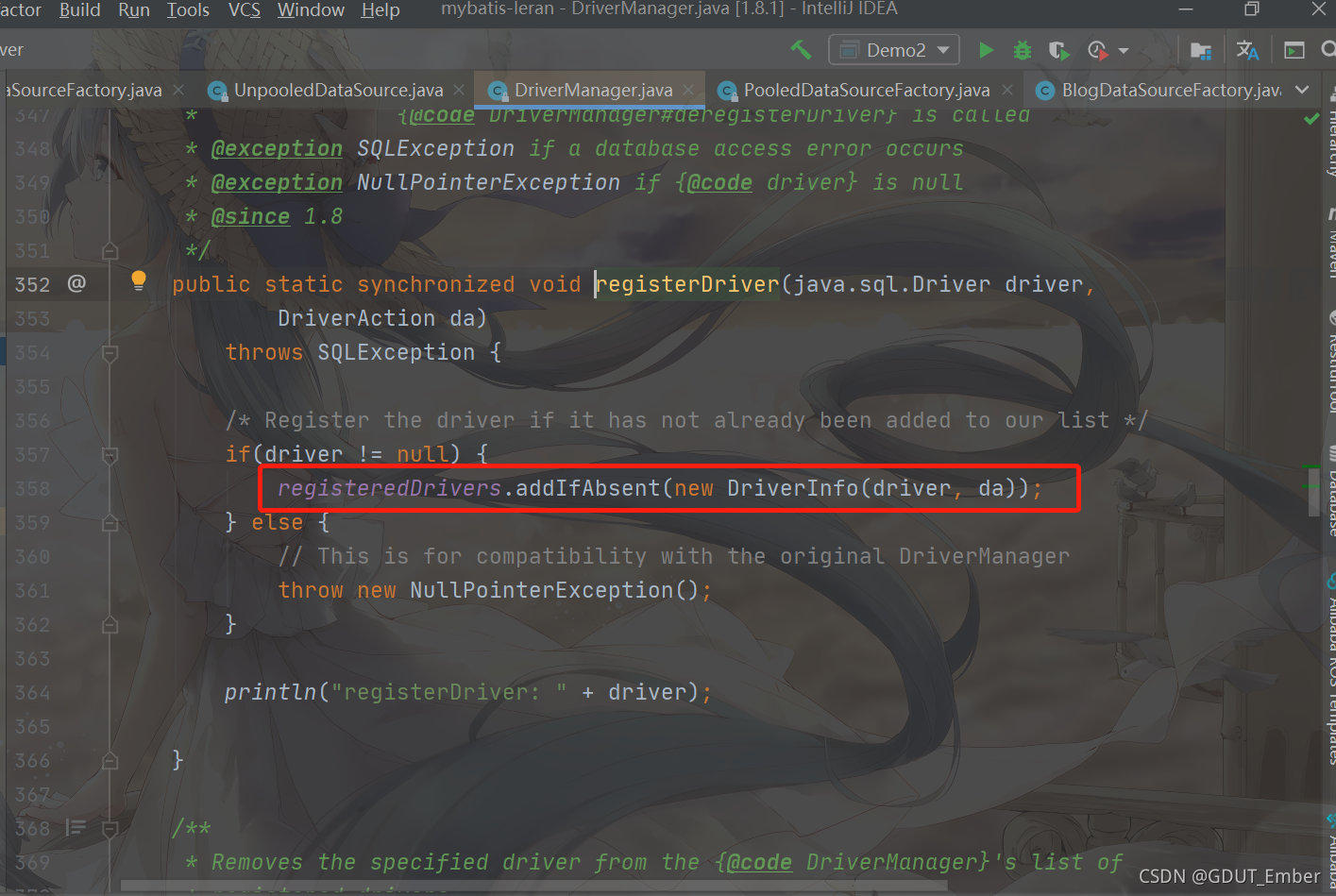Close the UnpooledDataSource.java tab
The width and height of the screenshot is (1336, 896).
click(459, 90)
